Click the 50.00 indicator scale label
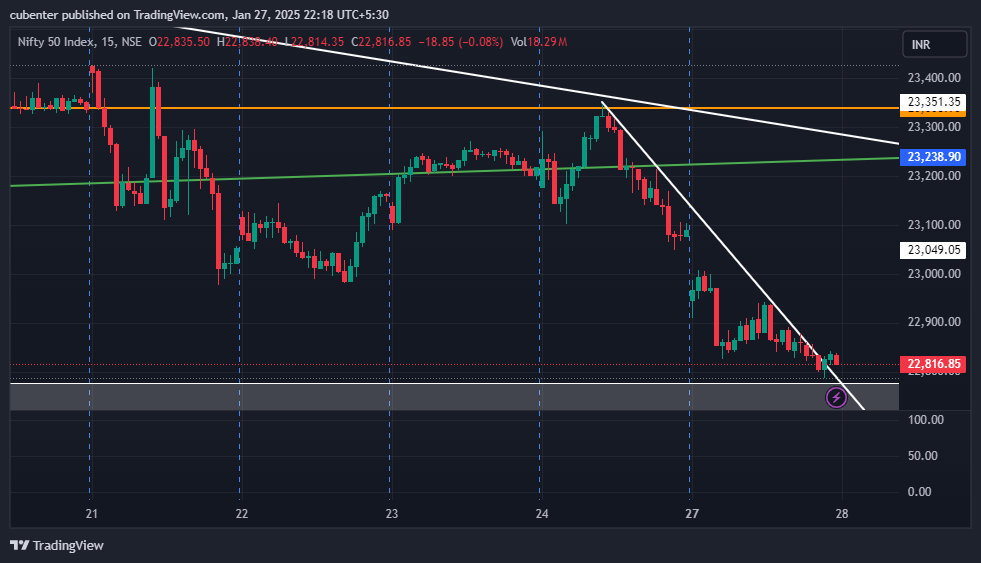981x563 pixels. (926, 455)
